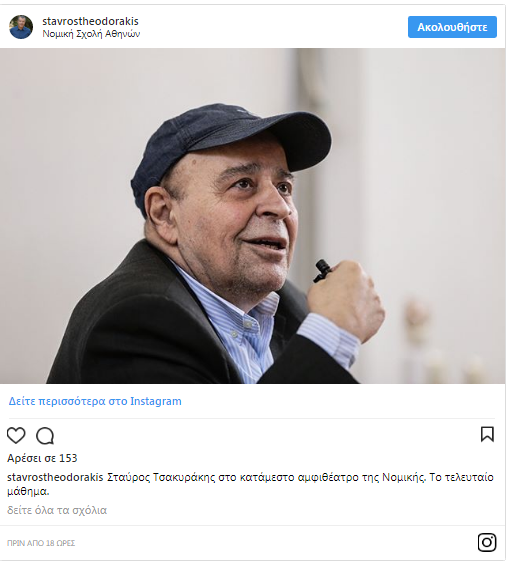This screenshot has width=508, height=562.
Task: Open the stavrostheodorakis username in the caption
Action: pyautogui.click(x=55, y=477)
